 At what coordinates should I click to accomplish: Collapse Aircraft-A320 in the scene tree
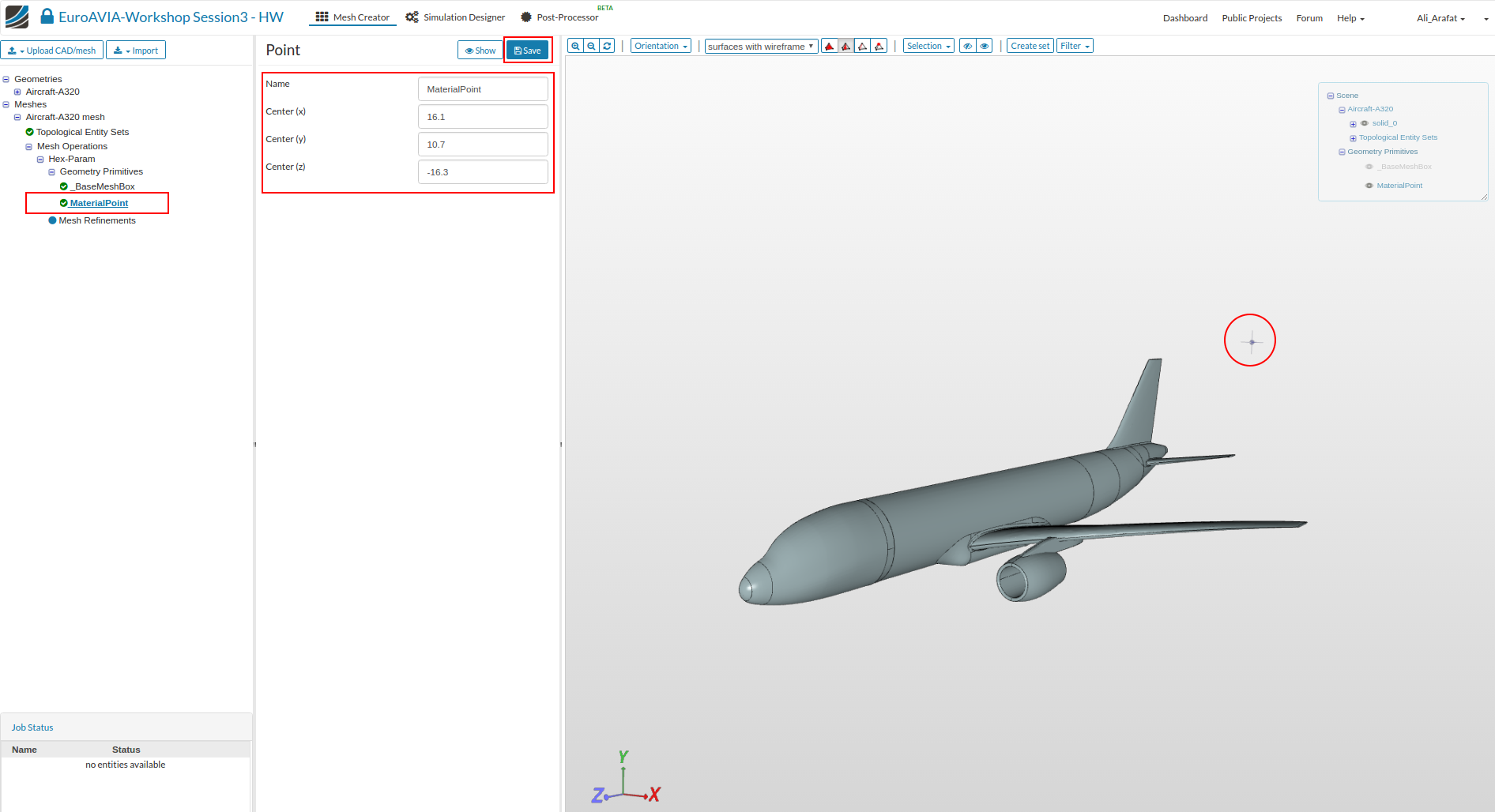1342,110
